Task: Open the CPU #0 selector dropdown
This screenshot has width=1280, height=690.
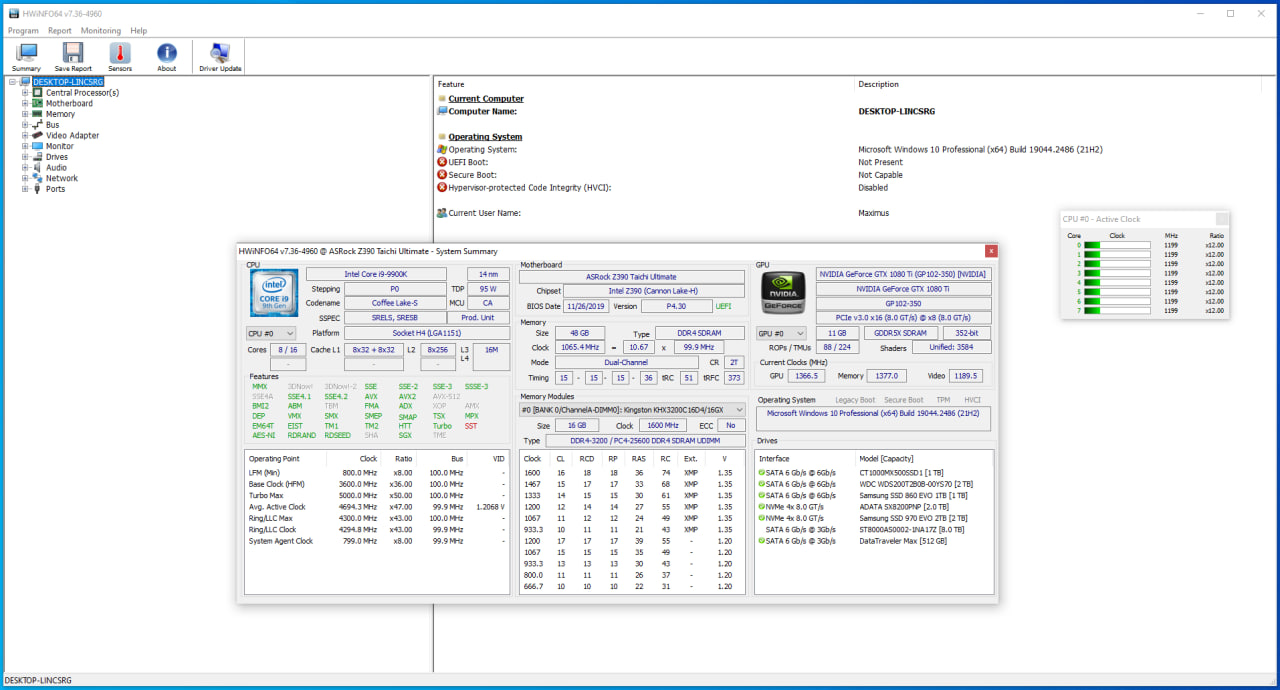Action: tap(271, 333)
